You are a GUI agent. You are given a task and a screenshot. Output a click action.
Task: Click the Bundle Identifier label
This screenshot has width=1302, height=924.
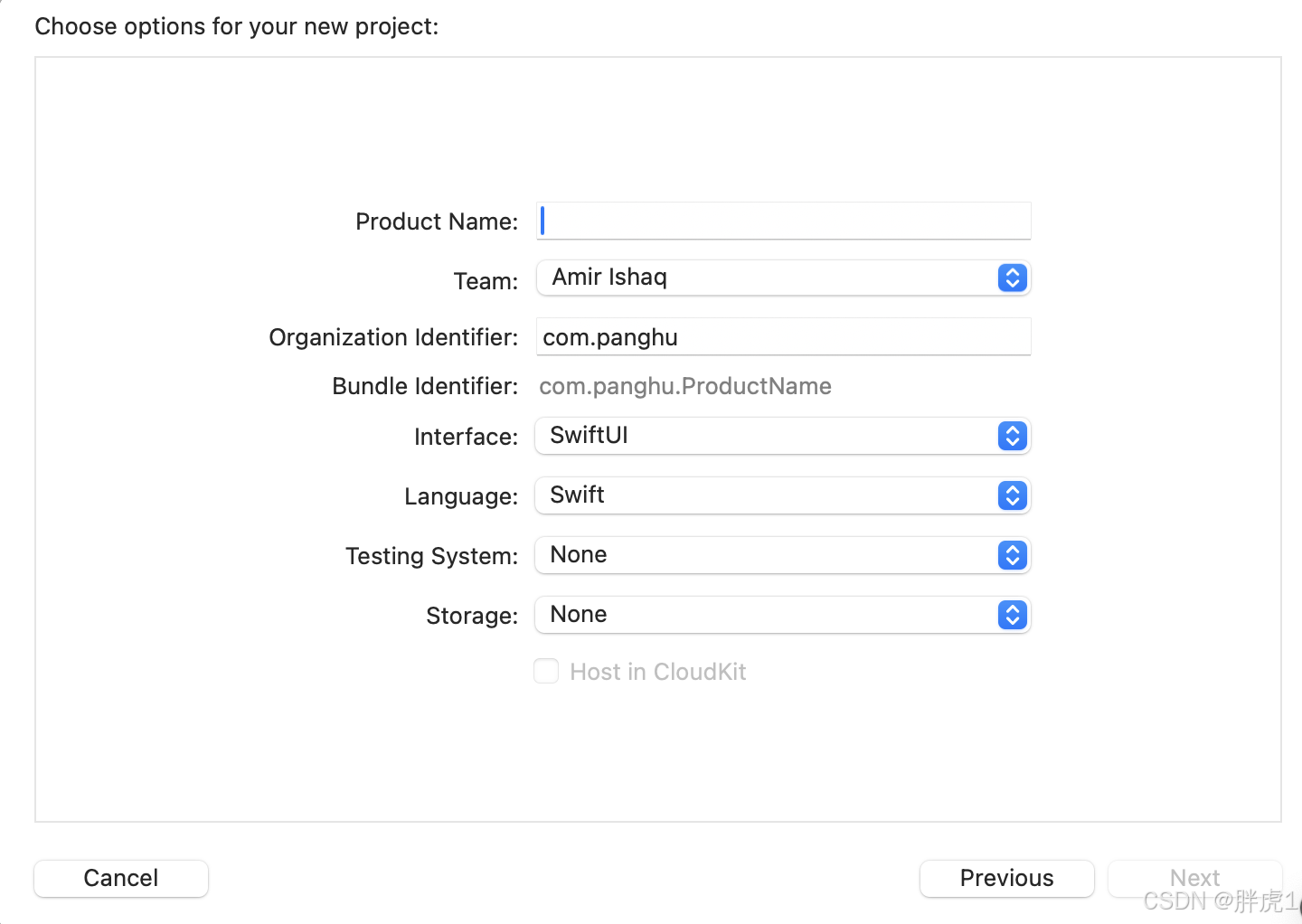425,386
